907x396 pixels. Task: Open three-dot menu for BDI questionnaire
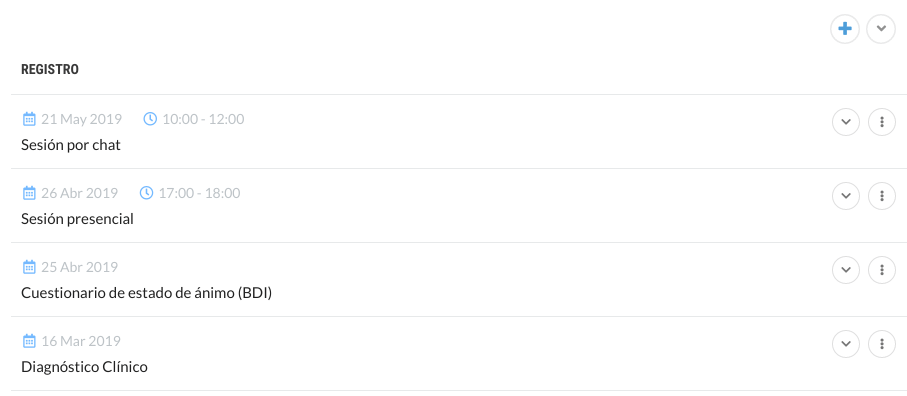click(x=882, y=270)
